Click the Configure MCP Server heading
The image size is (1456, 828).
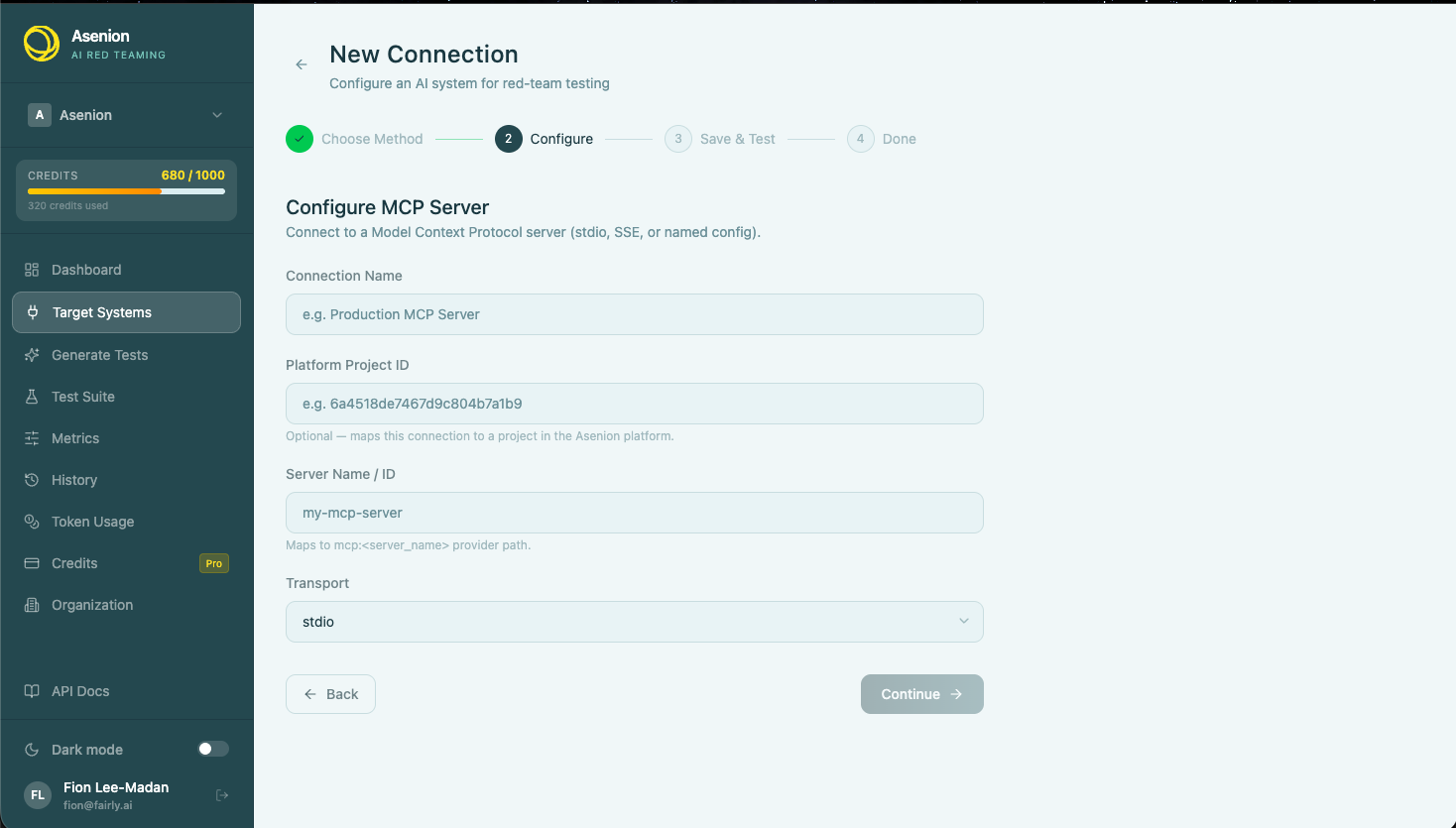click(x=388, y=207)
